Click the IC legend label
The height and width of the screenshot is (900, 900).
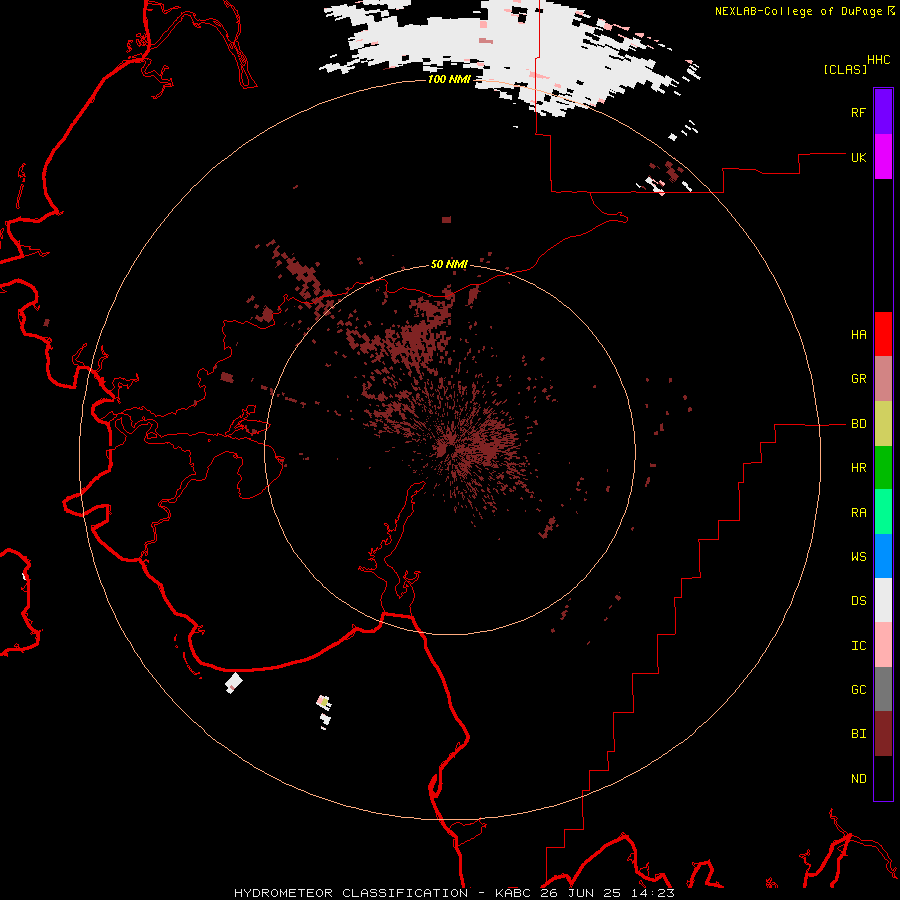pyautogui.click(x=859, y=646)
